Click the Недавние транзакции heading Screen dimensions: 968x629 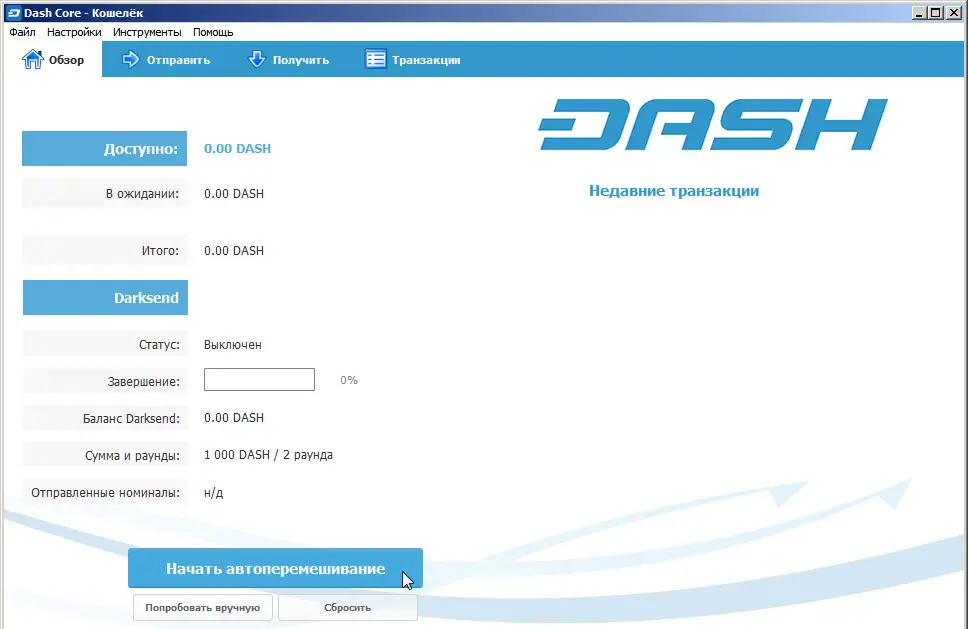(673, 191)
